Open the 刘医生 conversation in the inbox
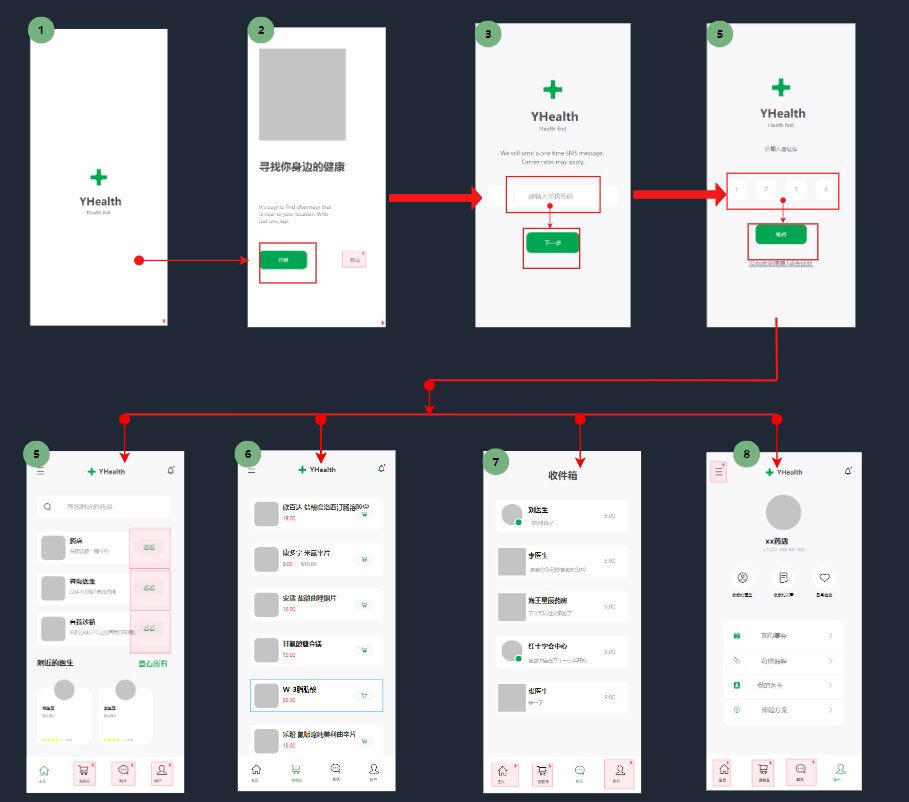The image size is (909, 802). coord(562,516)
